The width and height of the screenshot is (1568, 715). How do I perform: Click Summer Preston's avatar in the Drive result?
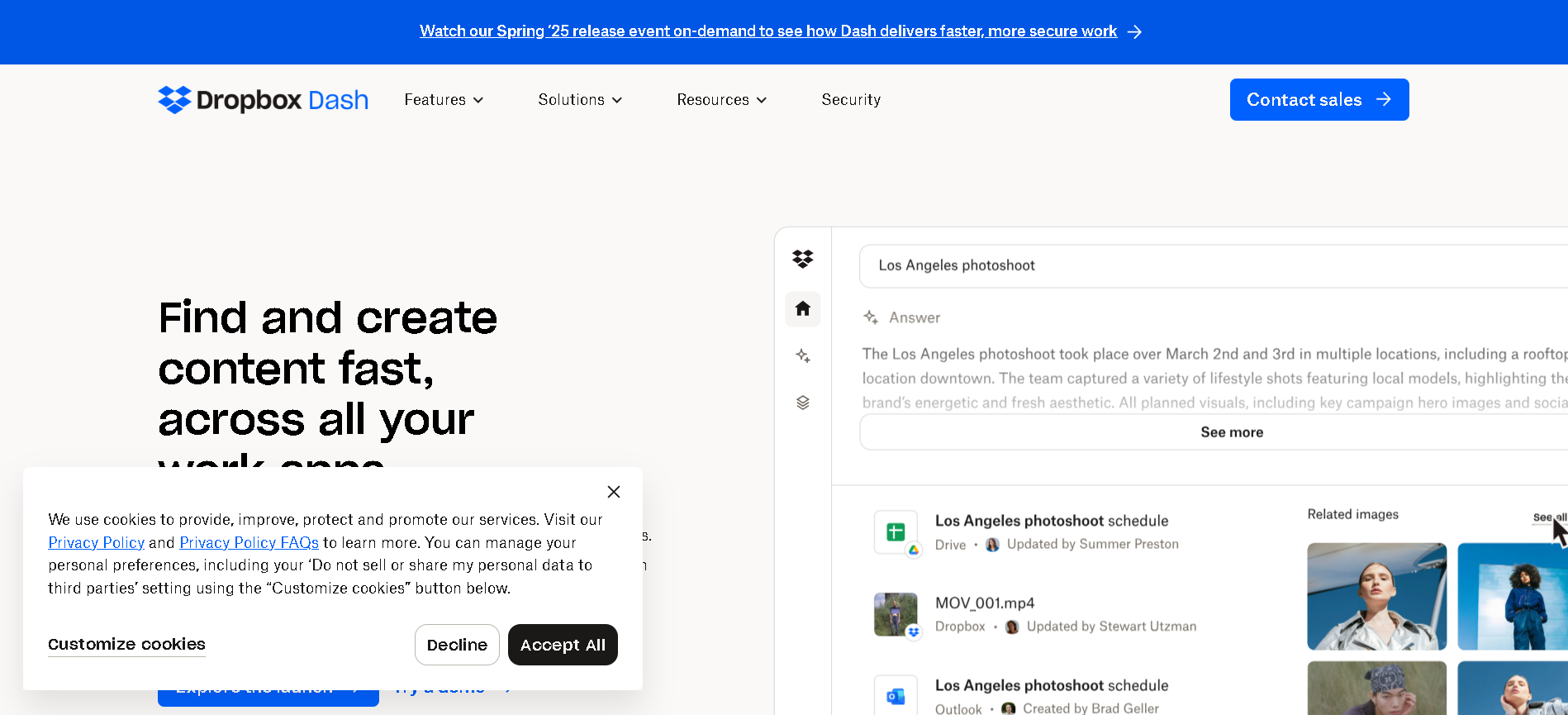993,545
